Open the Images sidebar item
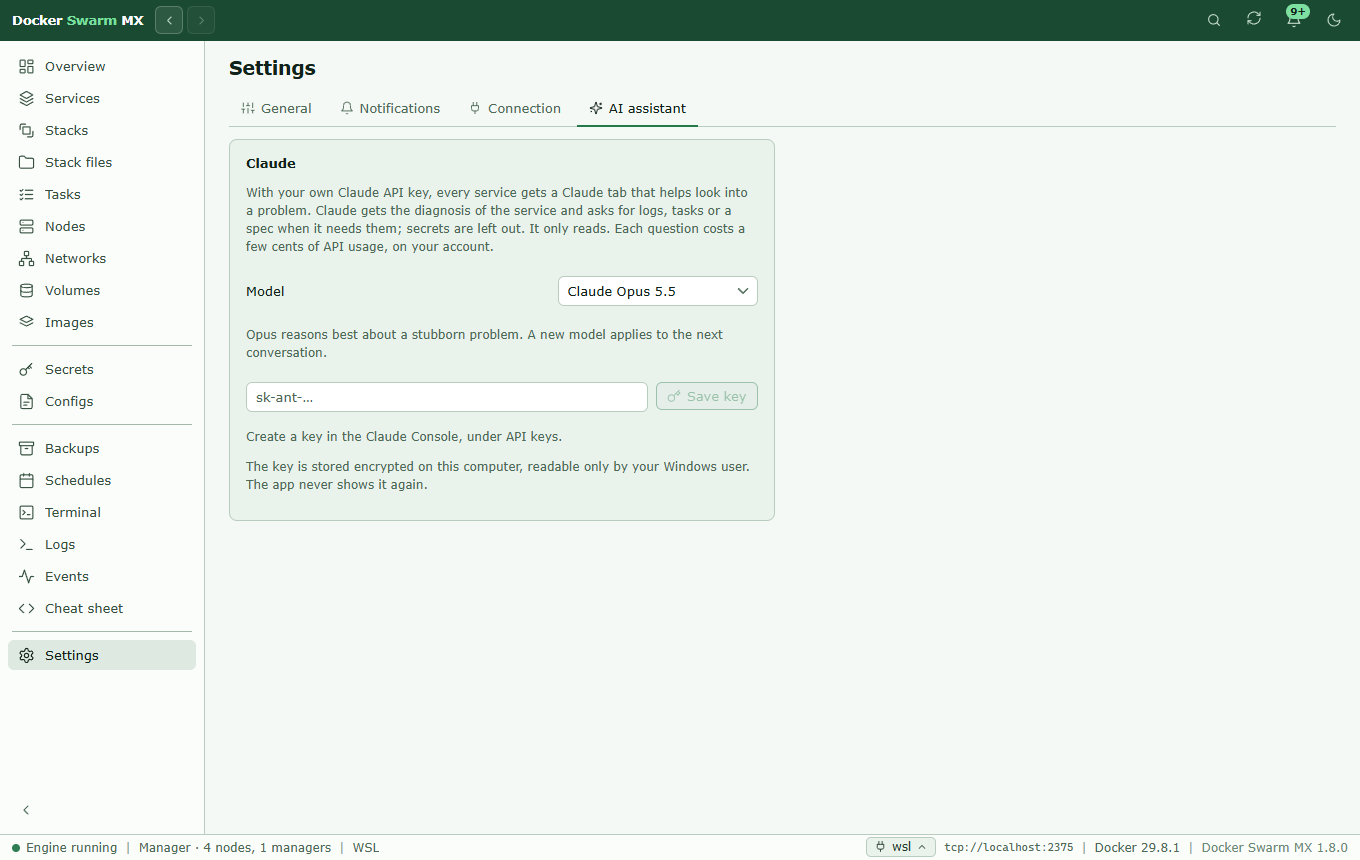 tap(102, 323)
